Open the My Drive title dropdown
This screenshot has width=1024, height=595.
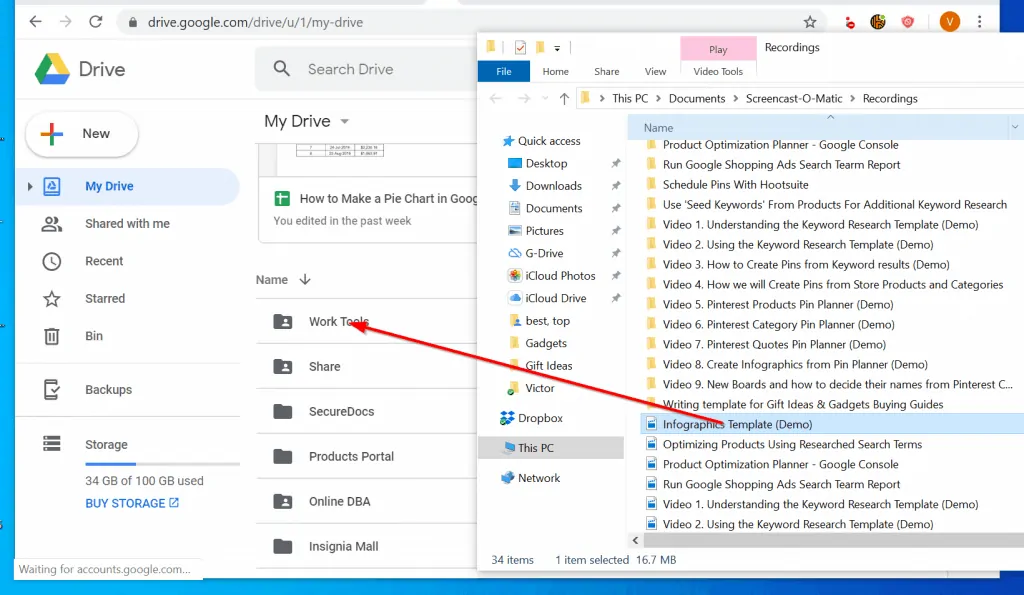pyautogui.click(x=345, y=121)
